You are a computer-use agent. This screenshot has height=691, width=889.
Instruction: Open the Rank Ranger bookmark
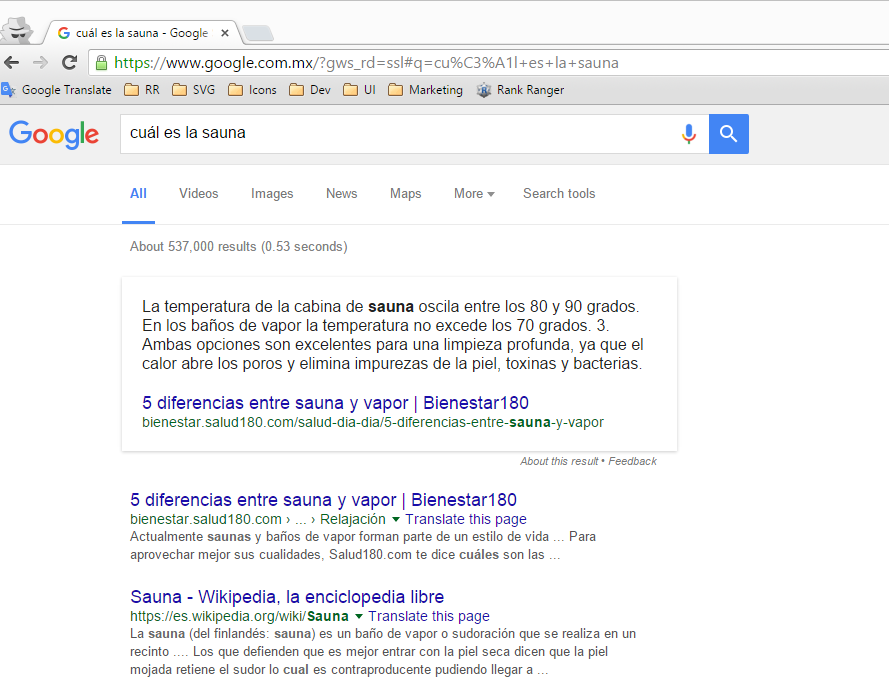[520, 90]
